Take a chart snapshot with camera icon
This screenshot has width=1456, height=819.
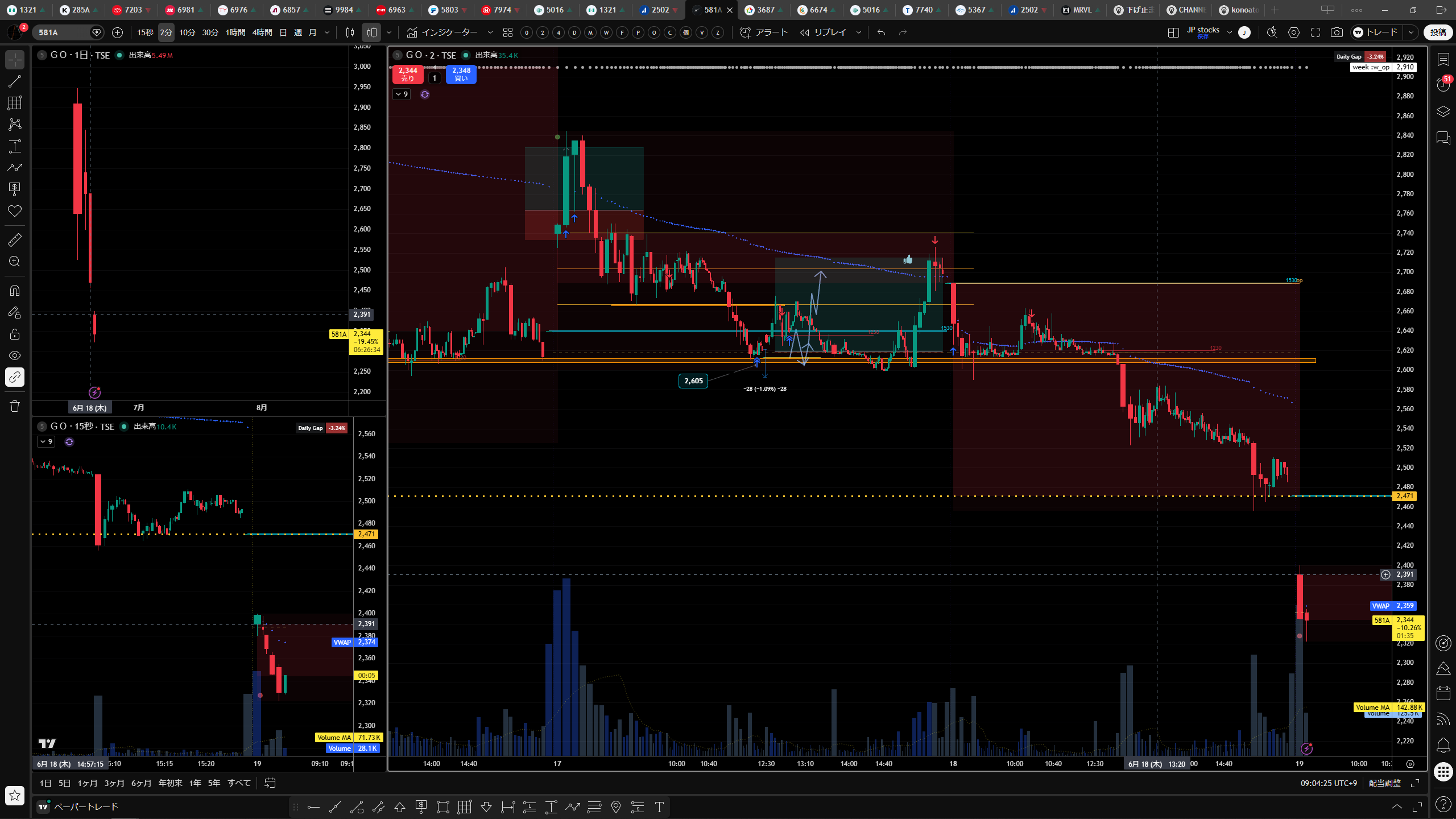coord(1337,32)
